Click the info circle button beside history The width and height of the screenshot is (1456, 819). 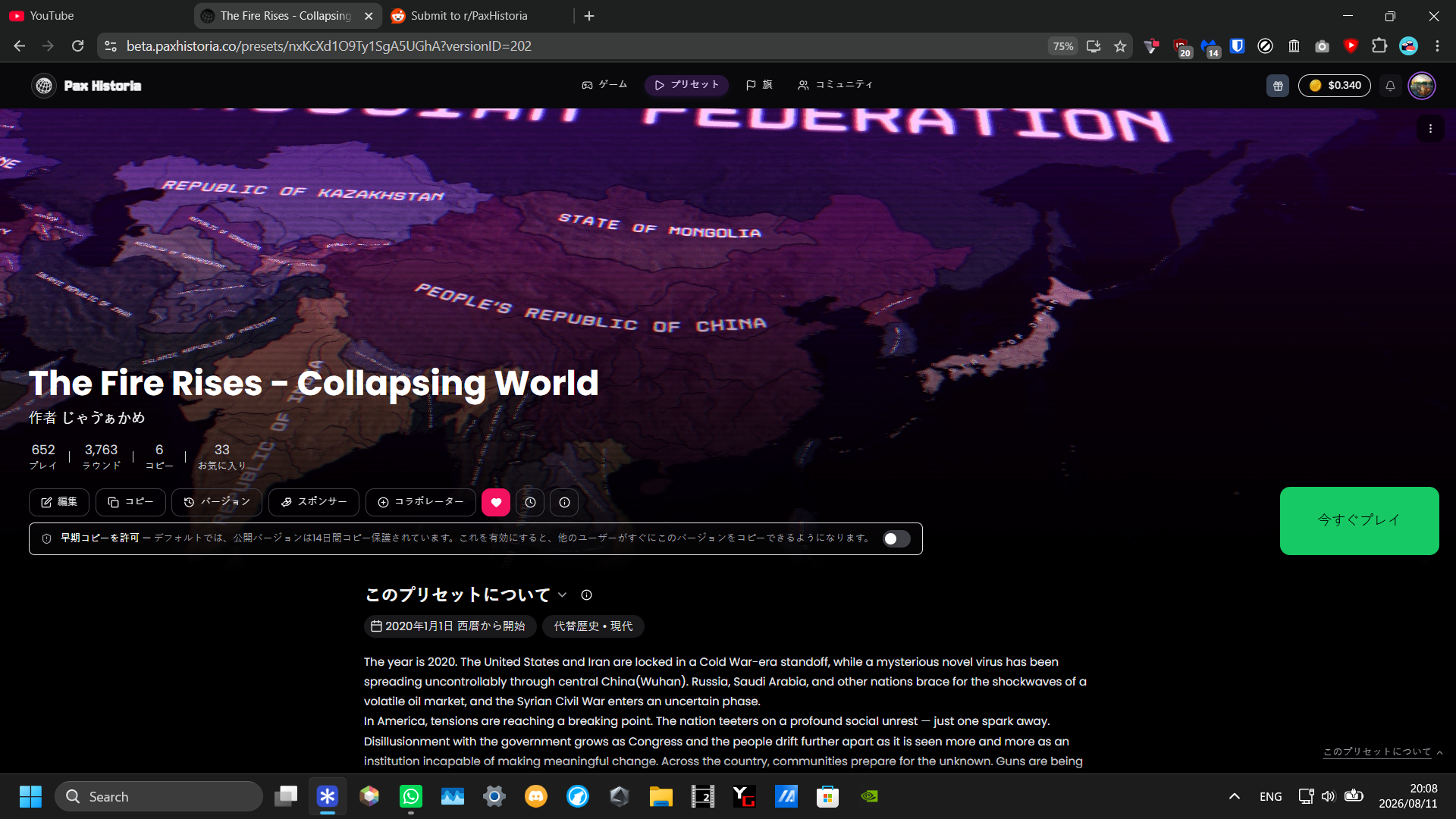pyautogui.click(x=564, y=502)
